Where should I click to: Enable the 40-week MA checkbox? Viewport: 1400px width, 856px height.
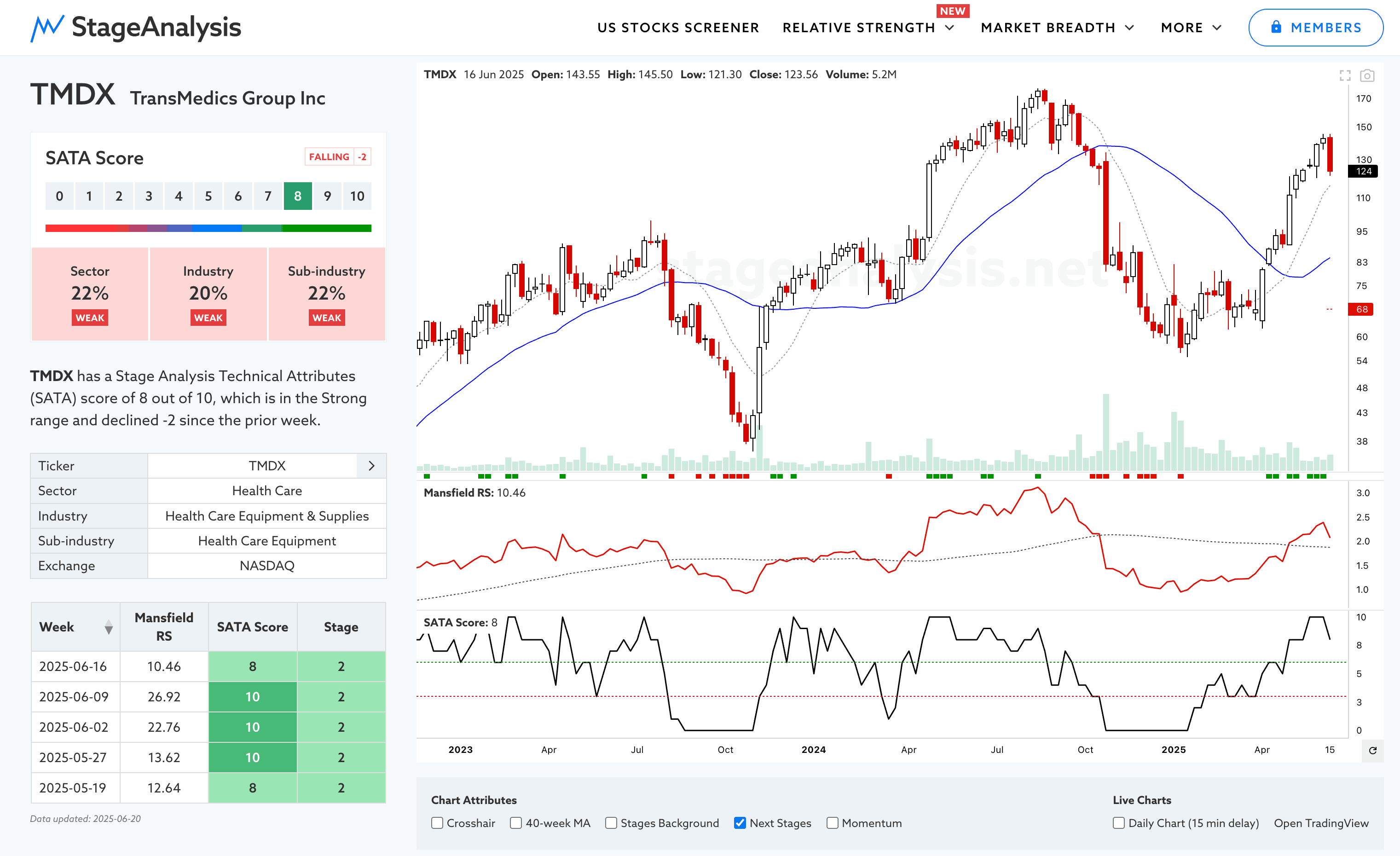516,823
